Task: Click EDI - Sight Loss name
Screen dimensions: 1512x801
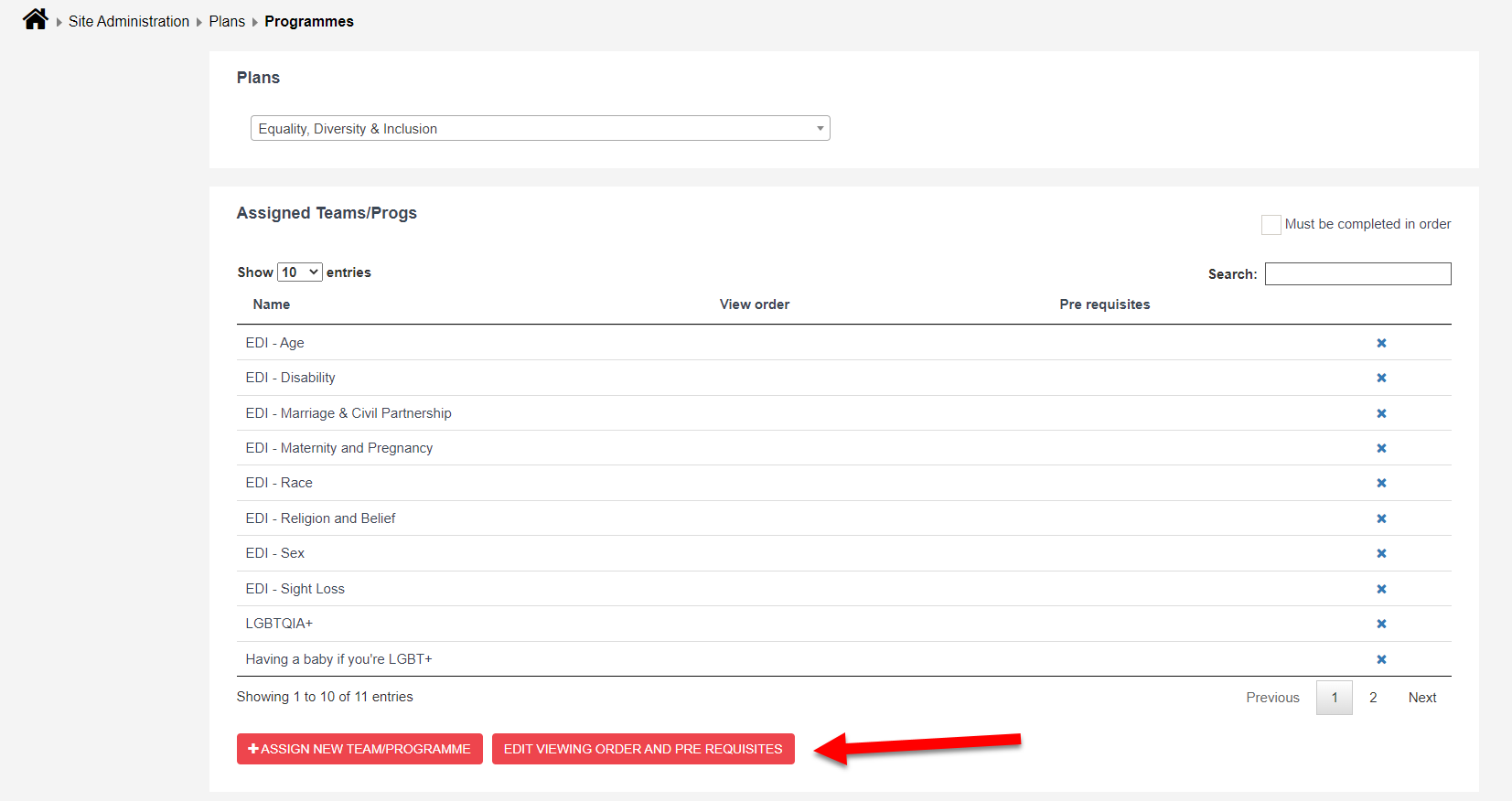Action: [x=295, y=589]
